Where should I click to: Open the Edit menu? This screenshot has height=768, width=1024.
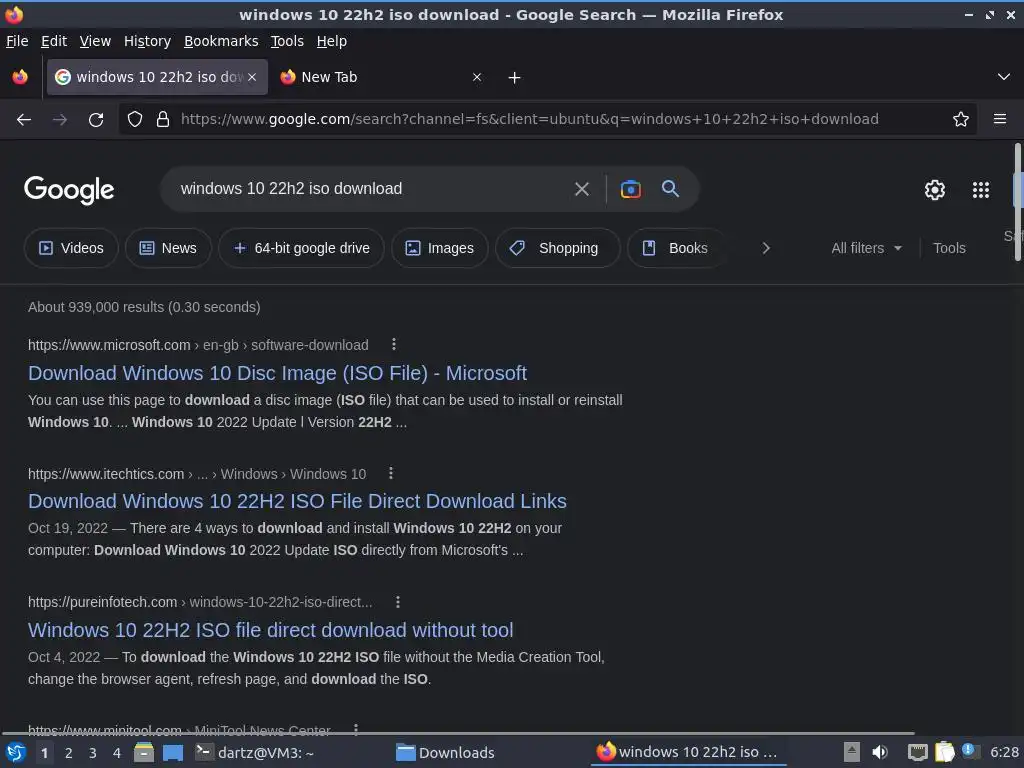[x=54, y=41]
